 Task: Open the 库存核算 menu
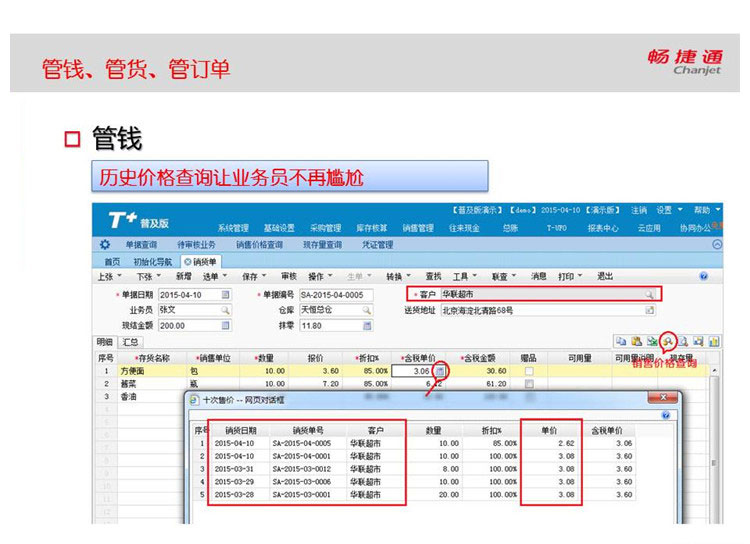point(372,228)
